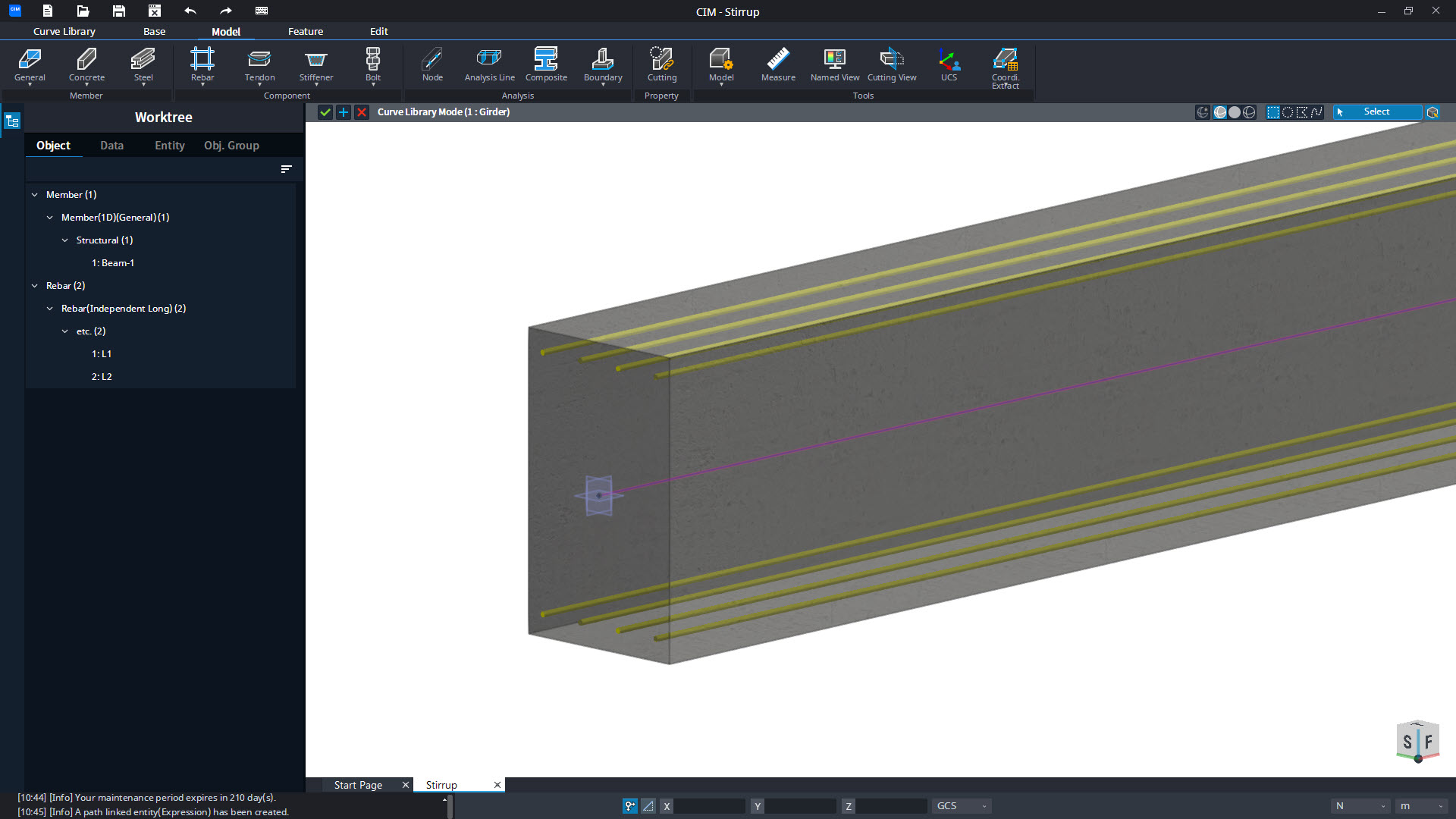Click the Select mode button
Image resolution: width=1456 pixels, height=819 pixels.
tap(1377, 112)
